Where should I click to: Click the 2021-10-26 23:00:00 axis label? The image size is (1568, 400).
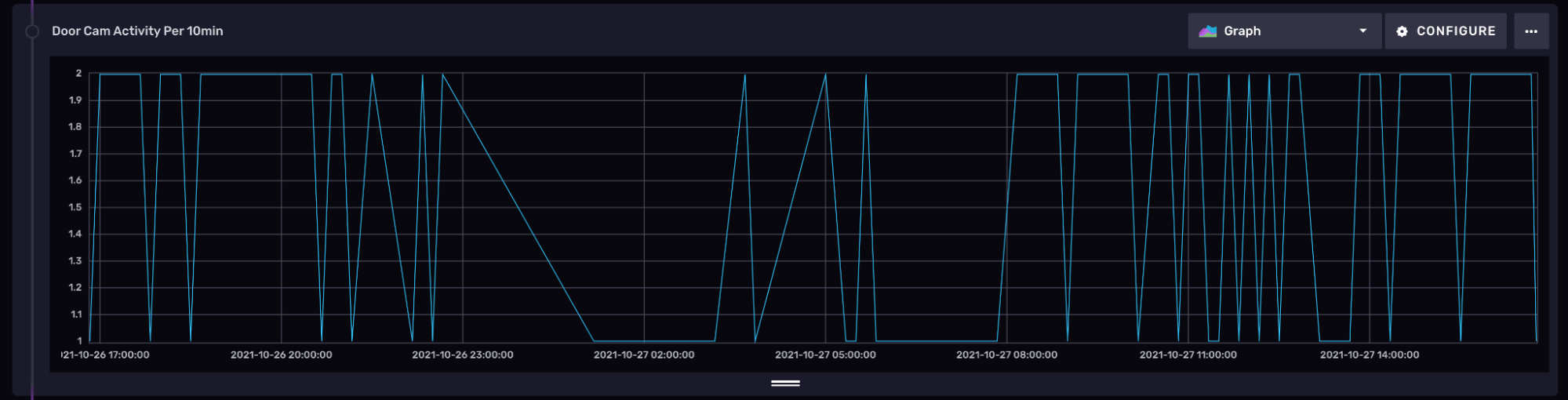coord(462,355)
